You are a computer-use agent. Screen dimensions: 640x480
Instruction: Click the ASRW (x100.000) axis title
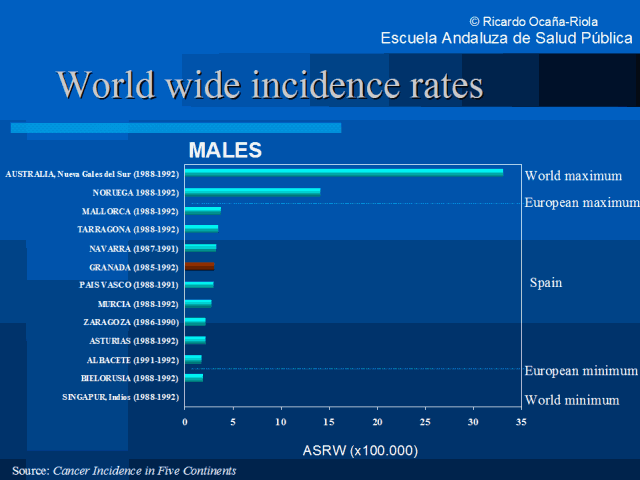point(360,451)
